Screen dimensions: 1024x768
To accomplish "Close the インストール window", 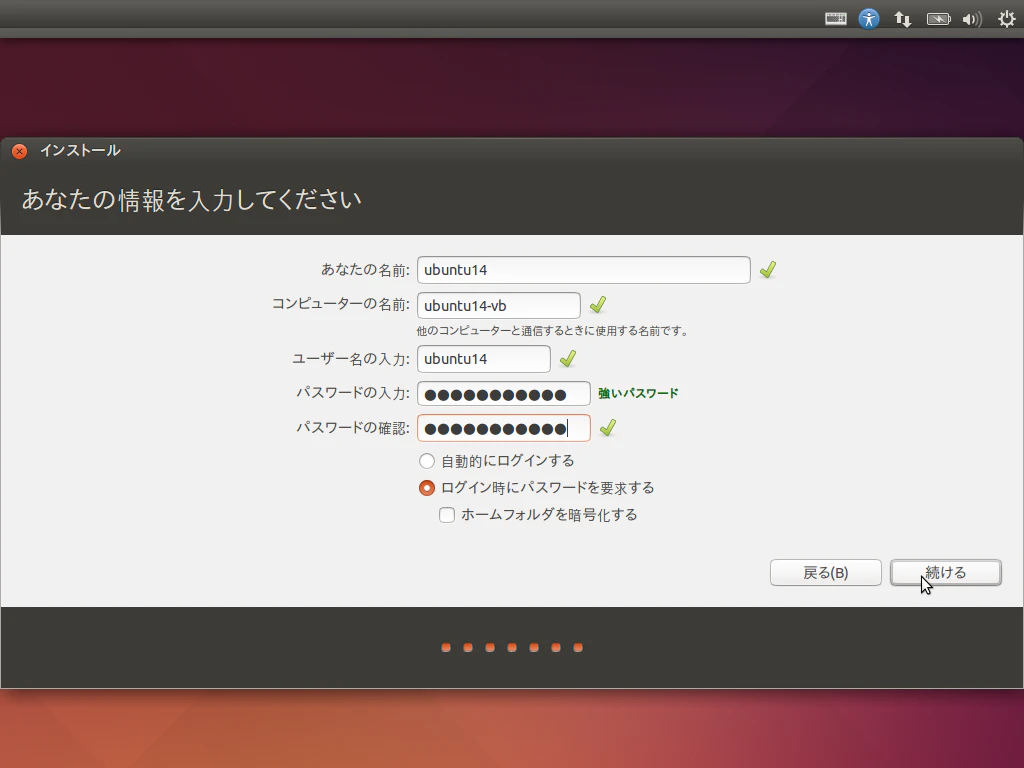I will pyautogui.click(x=20, y=152).
